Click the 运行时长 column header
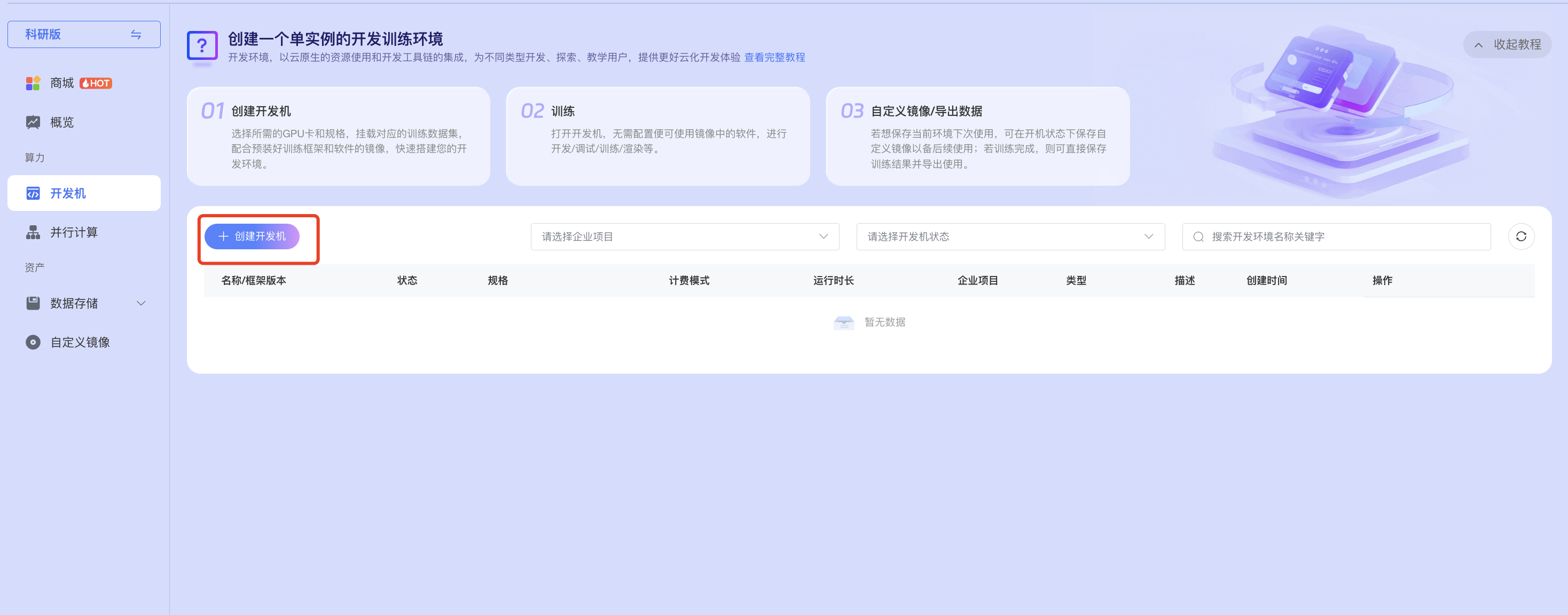 click(833, 280)
